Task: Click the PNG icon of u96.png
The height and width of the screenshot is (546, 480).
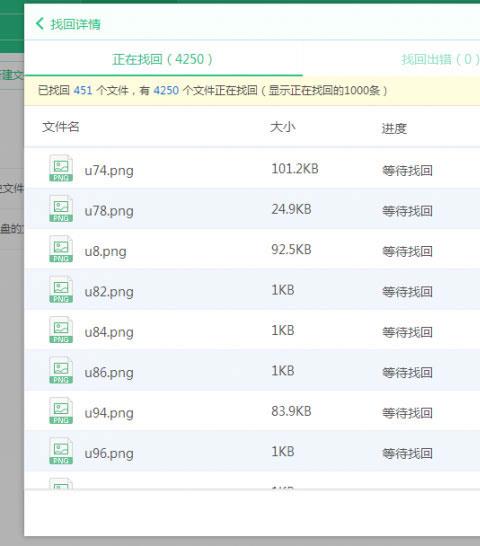Action: pos(61,451)
